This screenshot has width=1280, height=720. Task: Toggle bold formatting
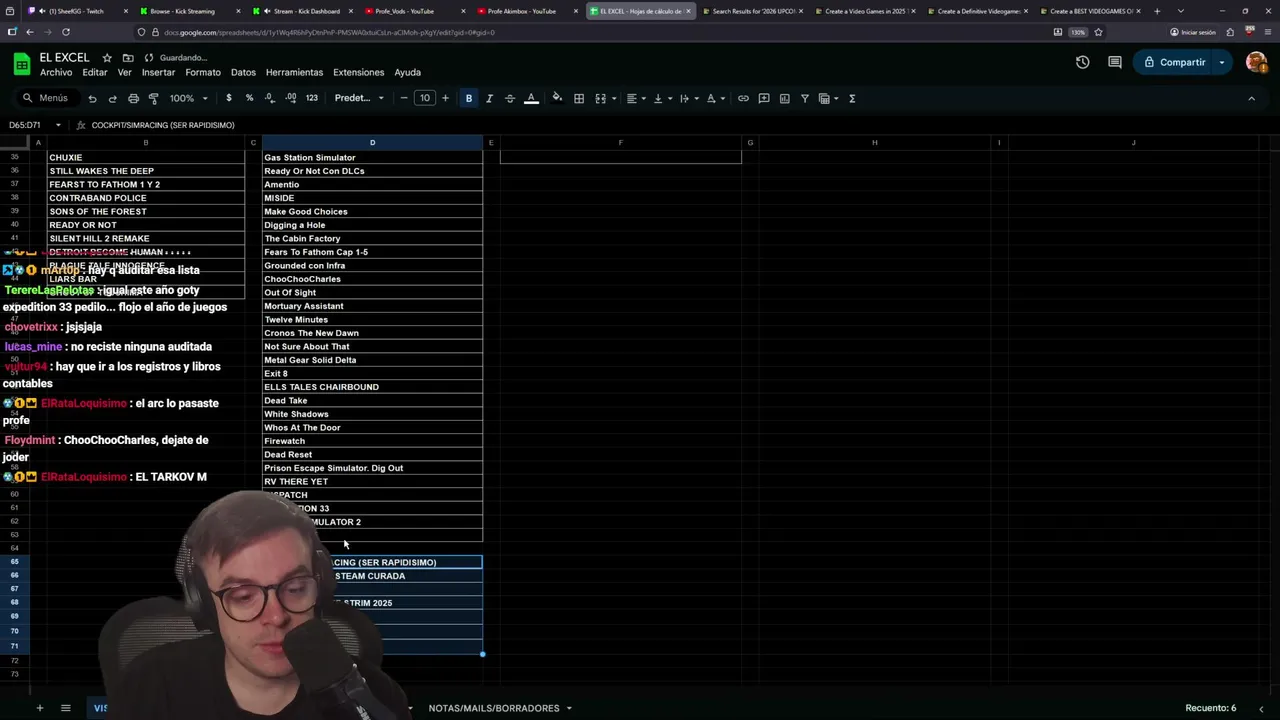click(x=469, y=98)
